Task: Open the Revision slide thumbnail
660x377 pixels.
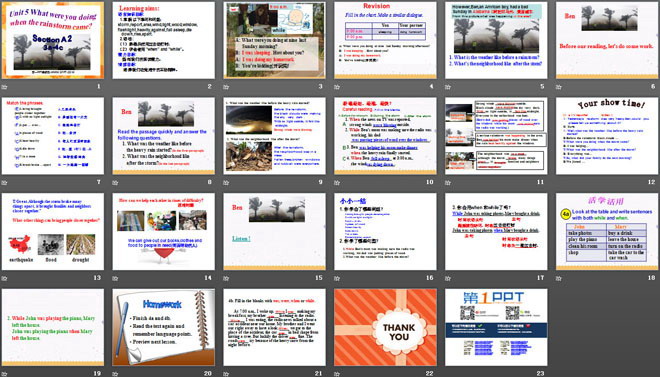Action: coord(385,40)
